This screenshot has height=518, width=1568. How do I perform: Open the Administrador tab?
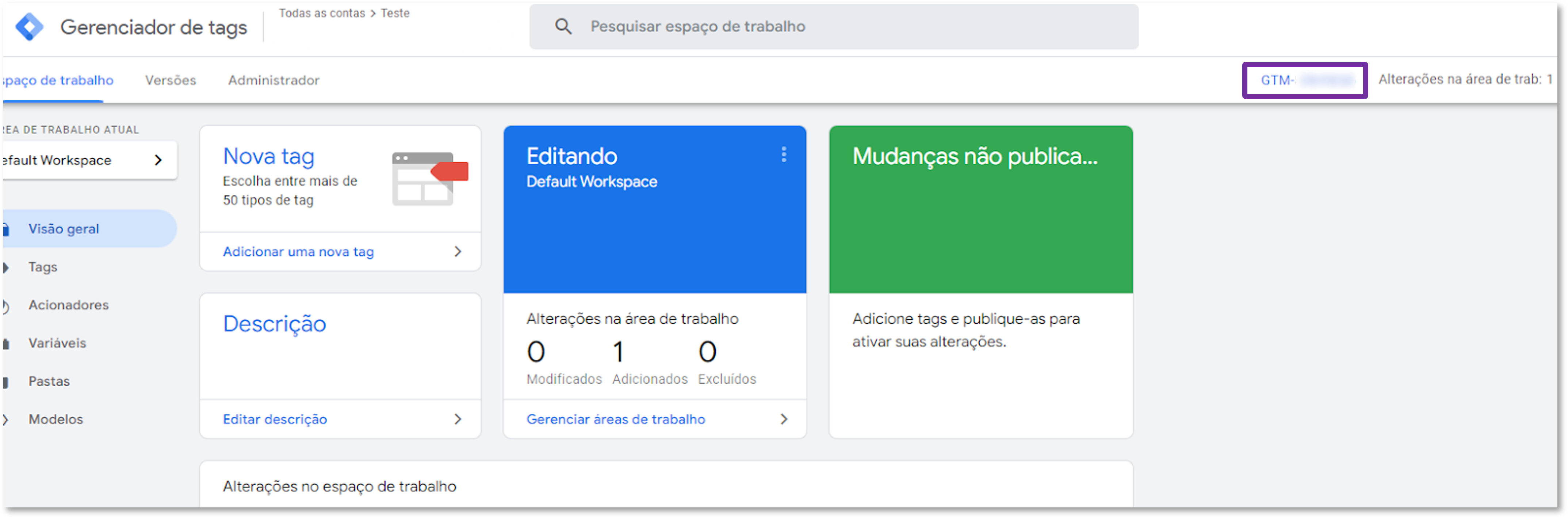273,80
